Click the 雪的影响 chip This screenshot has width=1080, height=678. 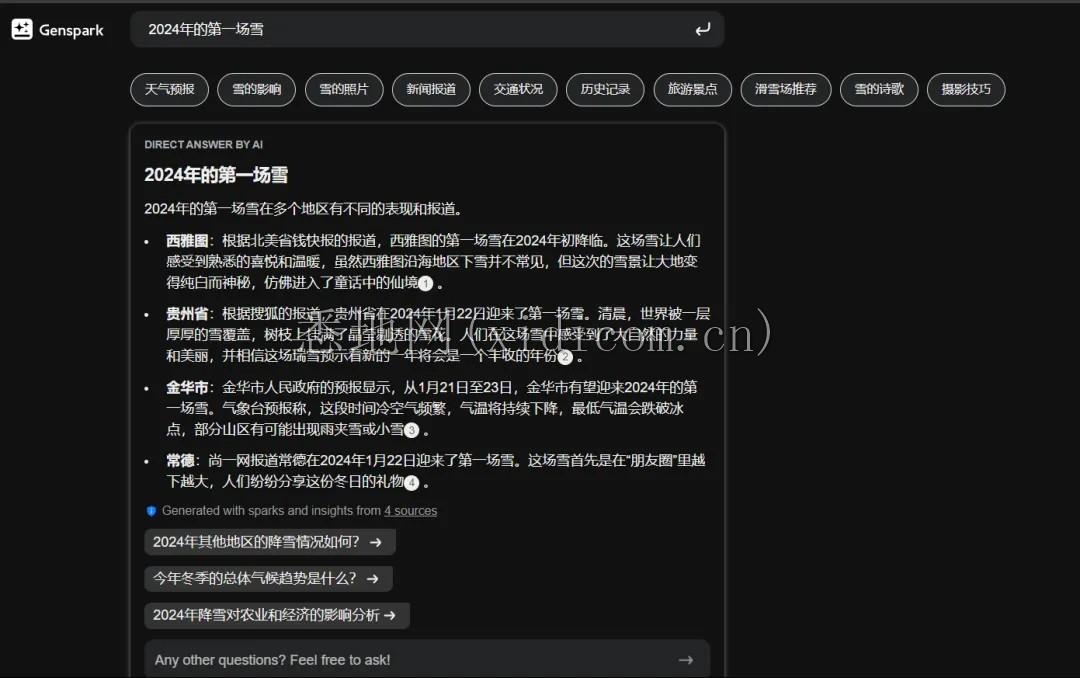point(256,89)
